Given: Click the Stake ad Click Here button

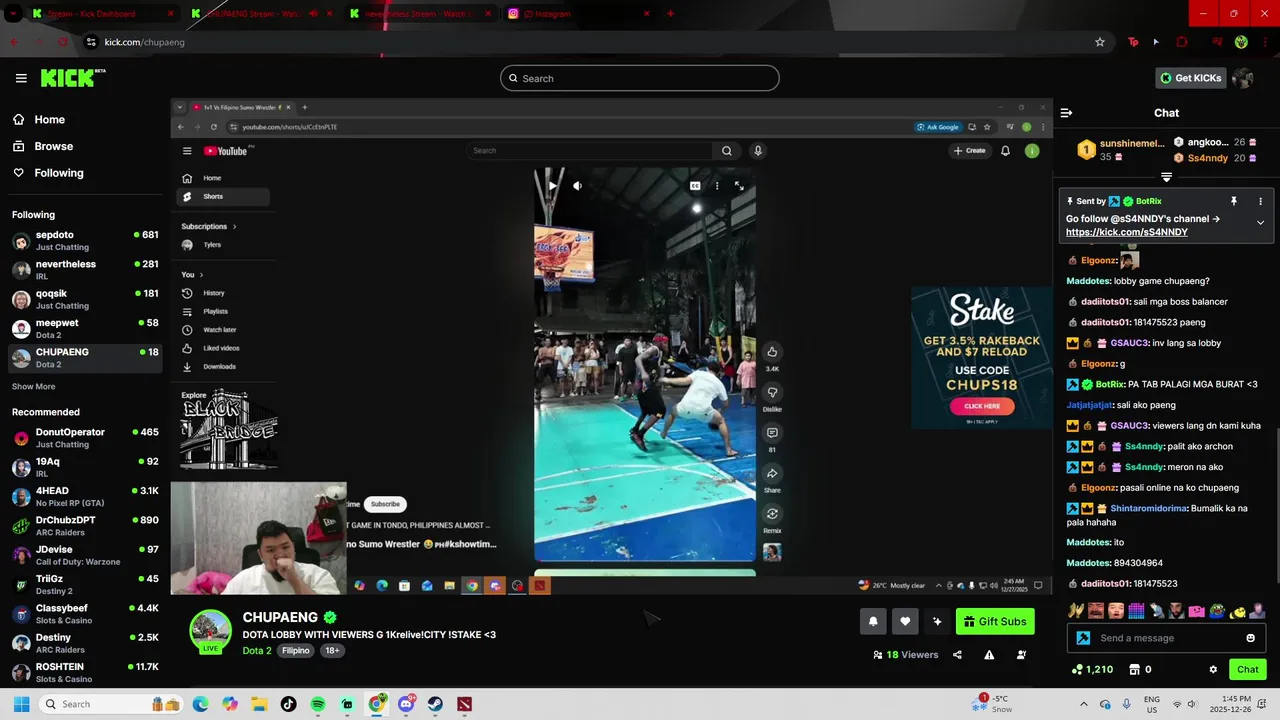Looking at the screenshot, I should pyautogui.click(x=982, y=406).
